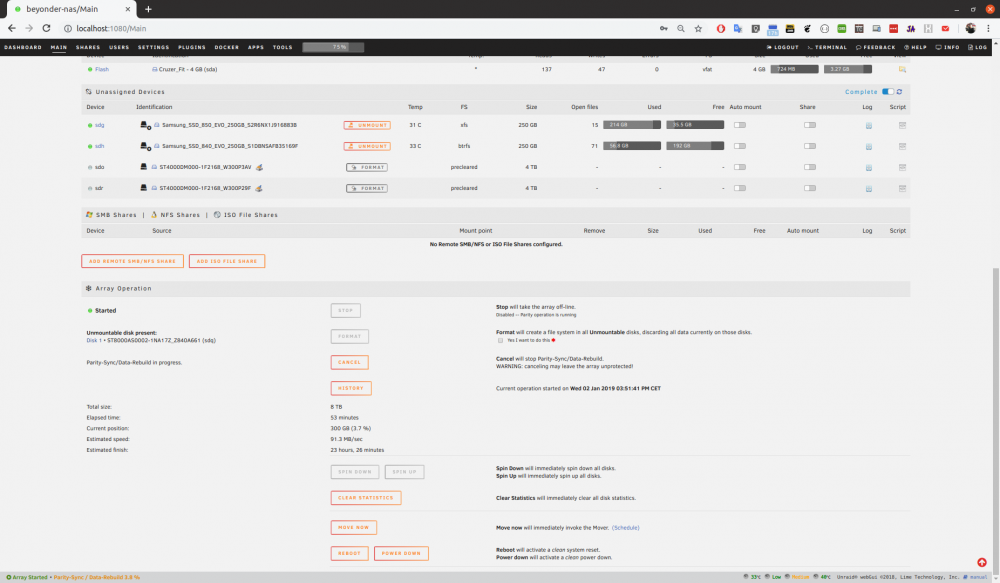Click the scroll-to-top red arrow icon
Screen dimensions: 1000x583
(982, 562)
